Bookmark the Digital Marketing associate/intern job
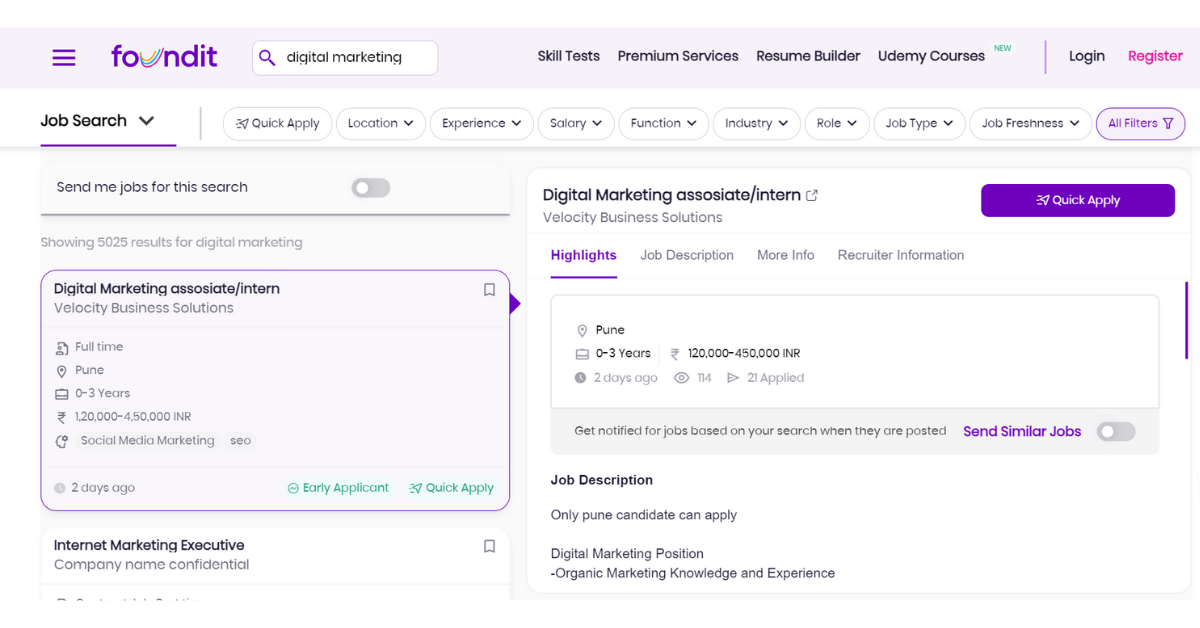Image resolution: width=1200 pixels, height=628 pixels. (489, 290)
